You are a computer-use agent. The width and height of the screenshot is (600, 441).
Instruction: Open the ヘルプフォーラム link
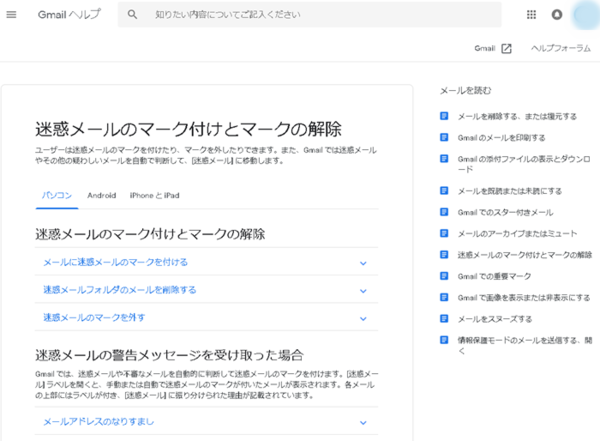click(561, 48)
